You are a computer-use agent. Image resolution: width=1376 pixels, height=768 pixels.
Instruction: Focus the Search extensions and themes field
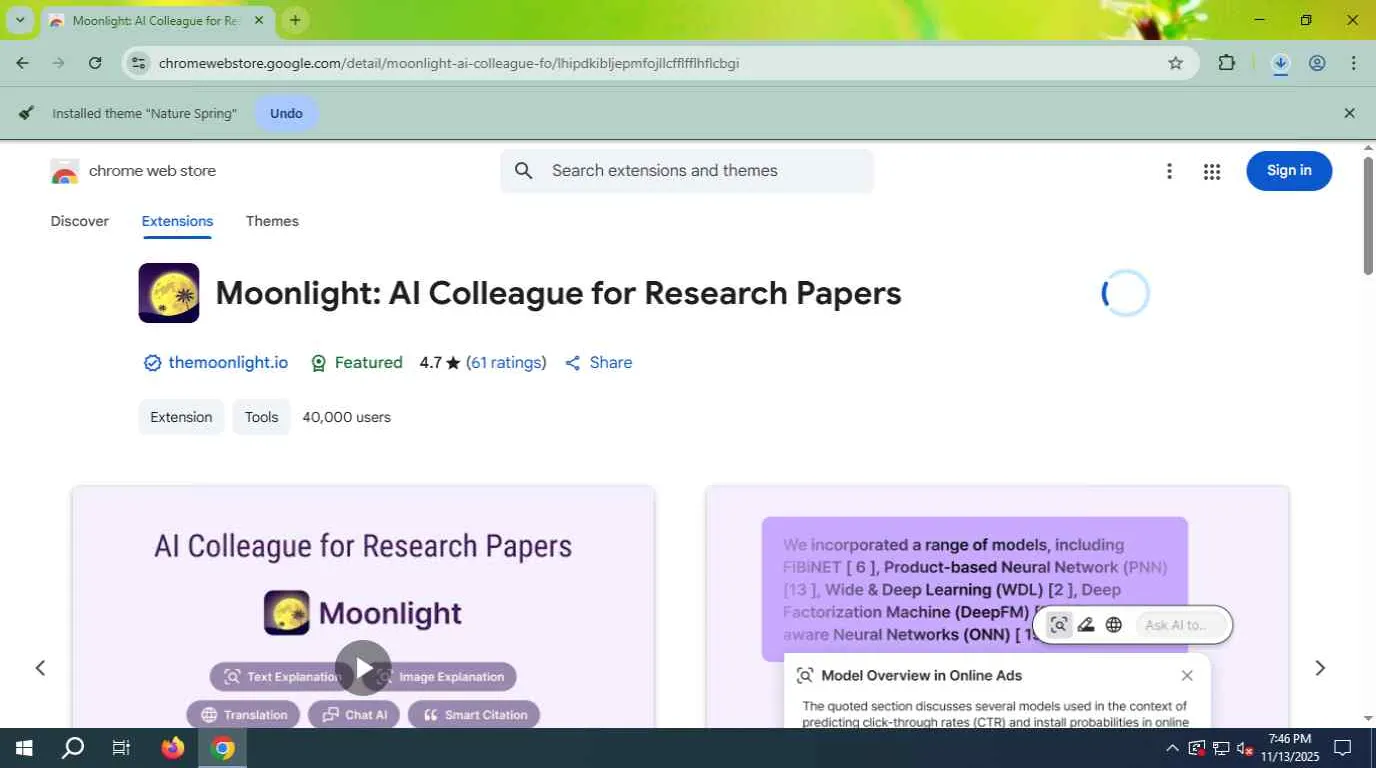click(x=687, y=171)
